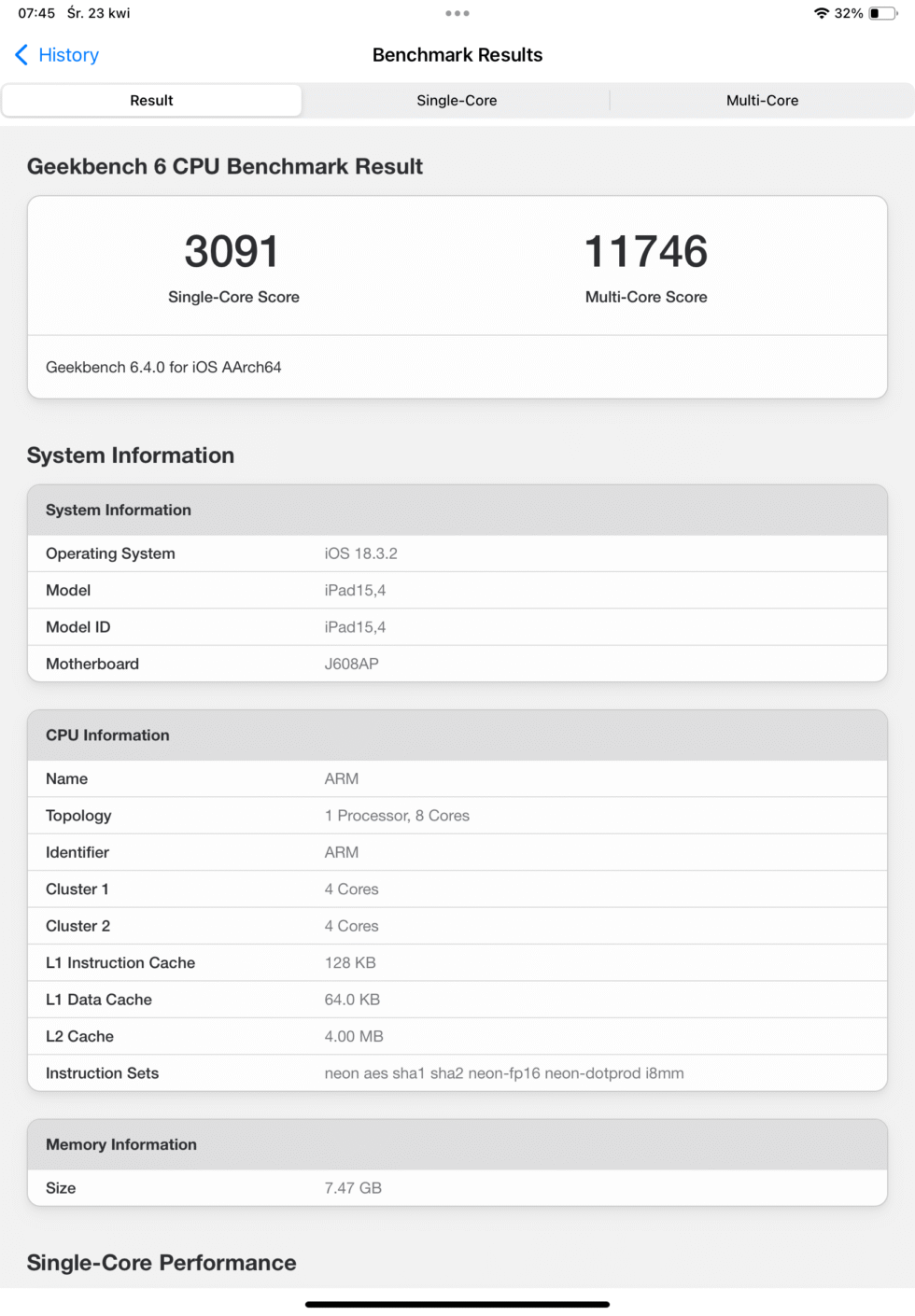Tap the Memory Information Size value
The image size is (915, 1316).
click(x=350, y=1187)
